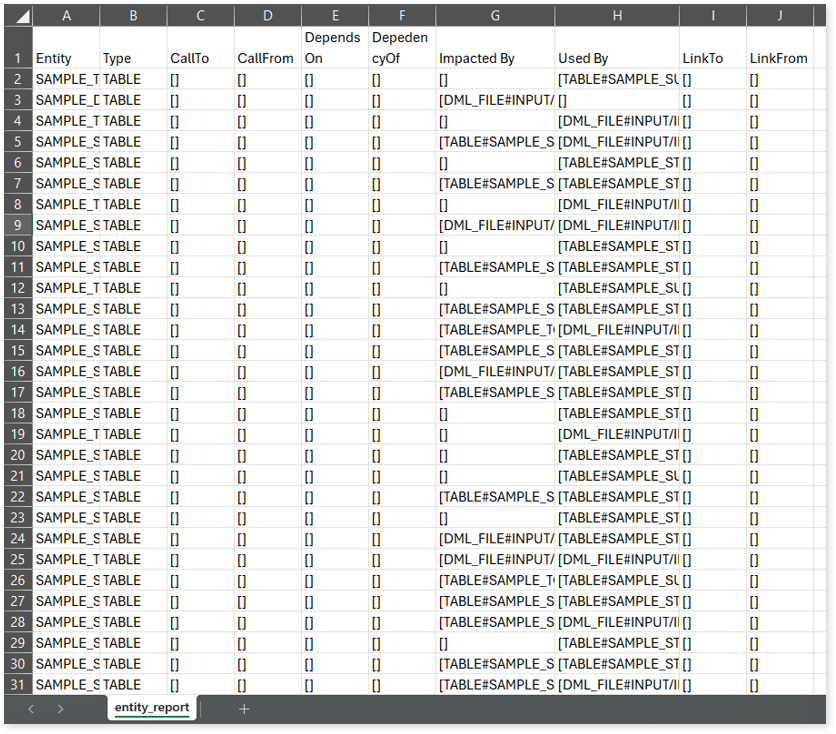Click the next sheet navigation arrow
Viewport: 836px width, 734px height.
coord(61,709)
